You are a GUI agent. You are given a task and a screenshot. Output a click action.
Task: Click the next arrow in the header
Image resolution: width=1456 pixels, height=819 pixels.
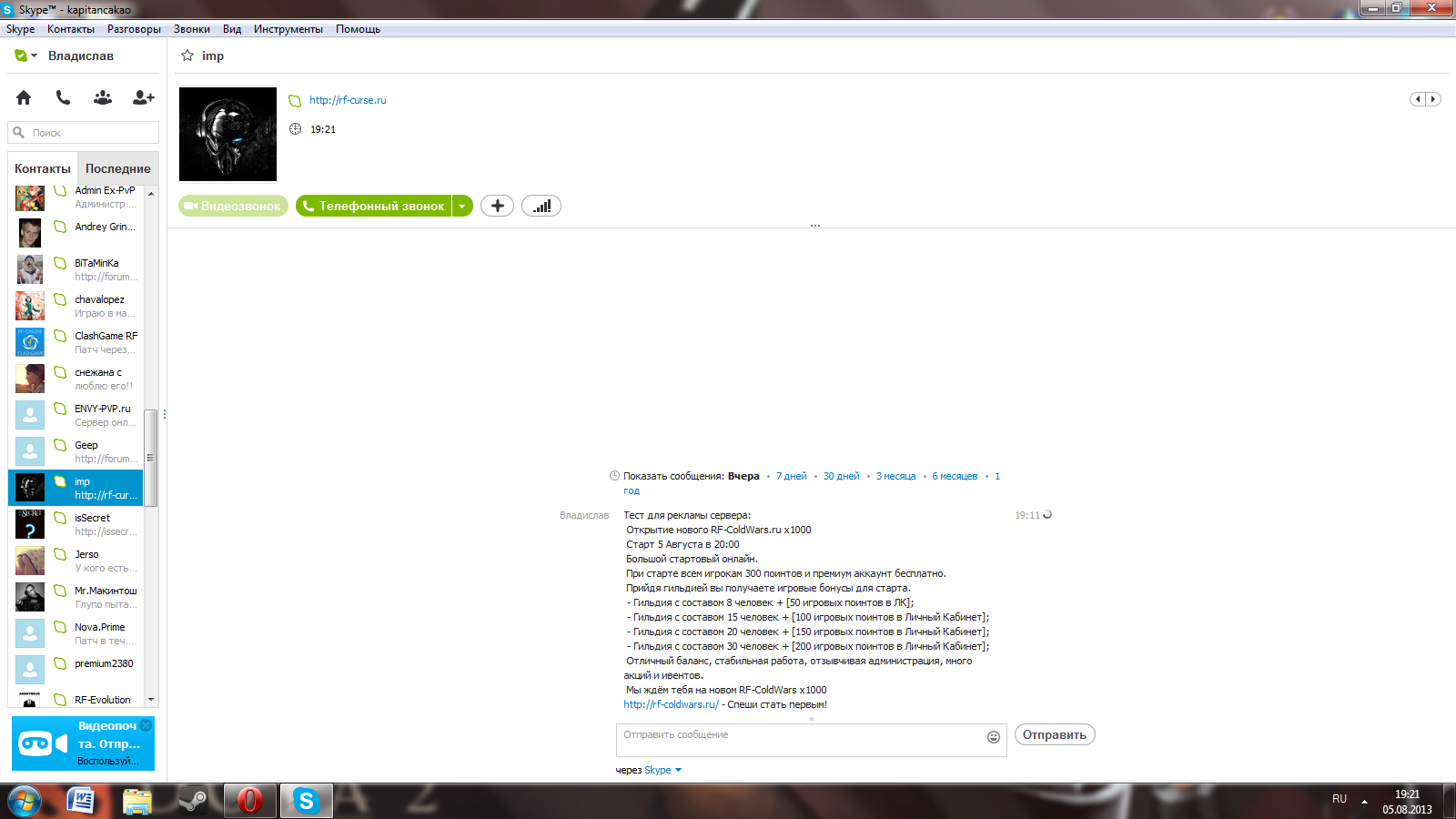click(x=1433, y=99)
